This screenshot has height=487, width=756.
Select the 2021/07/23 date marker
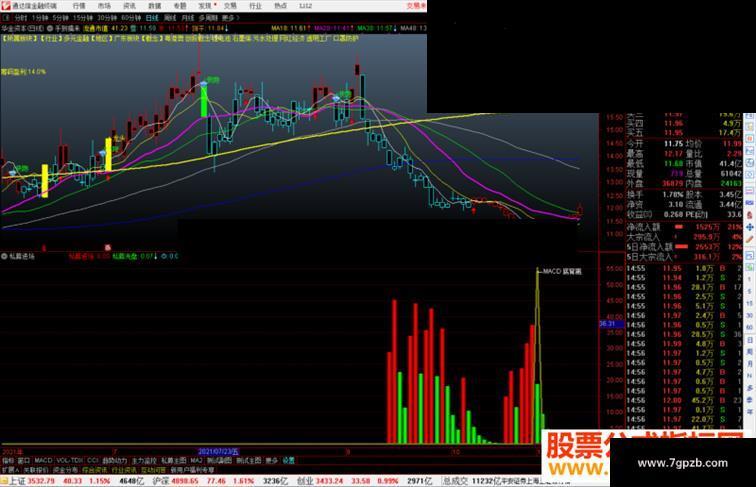218,452
